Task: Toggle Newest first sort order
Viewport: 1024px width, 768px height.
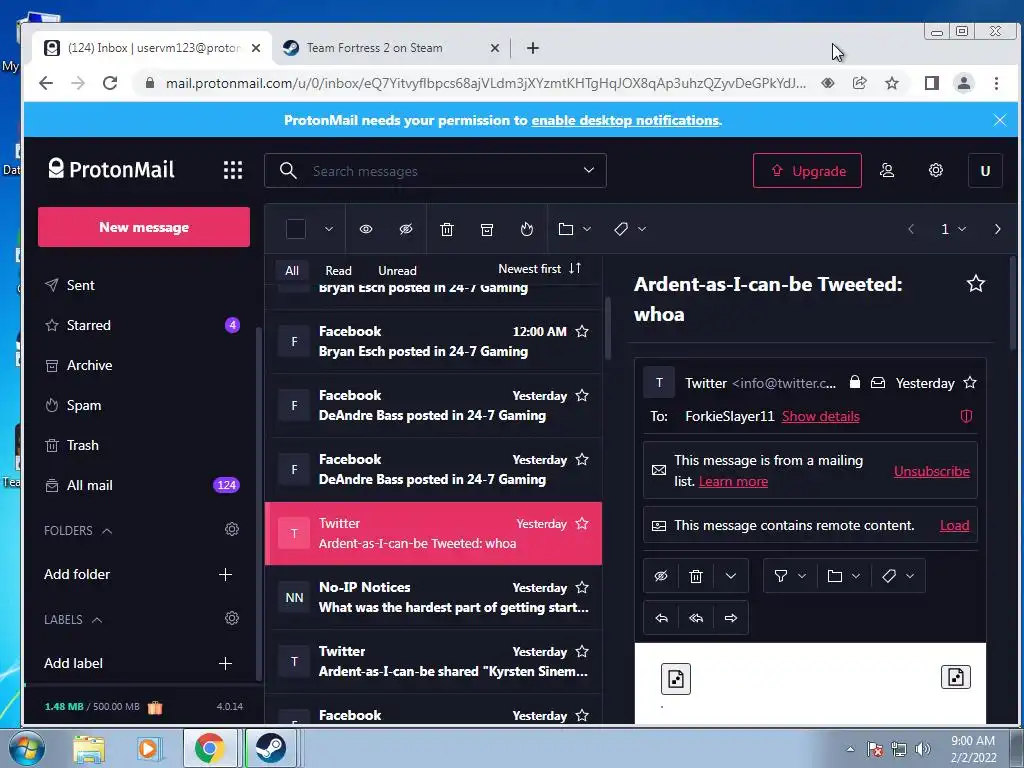Action: [x=539, y=268]
